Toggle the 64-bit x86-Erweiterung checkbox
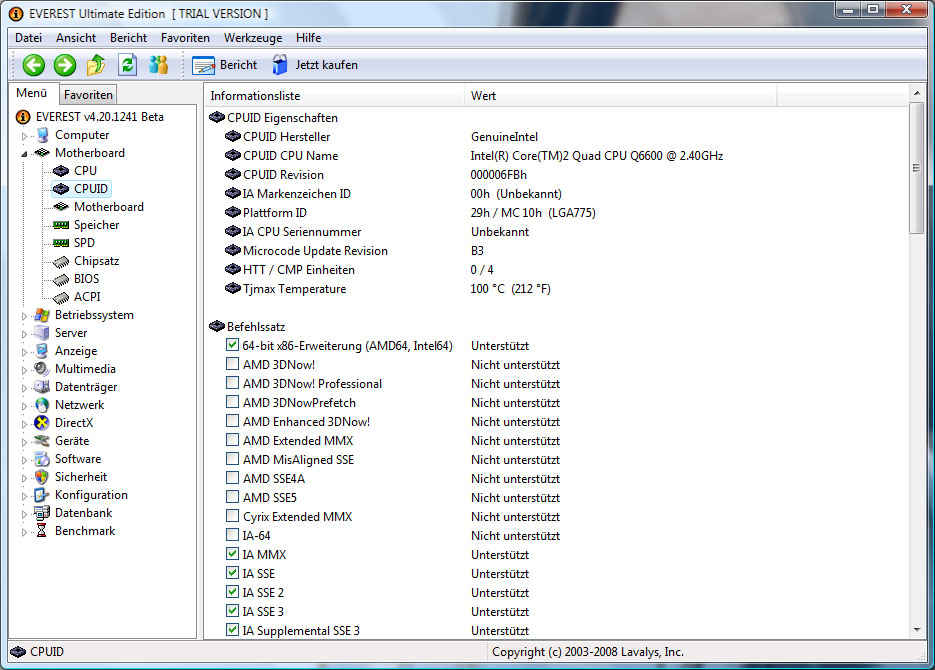The width and height of the screenshot is (935, 670). pyautogui.click(x=233, y=345)
